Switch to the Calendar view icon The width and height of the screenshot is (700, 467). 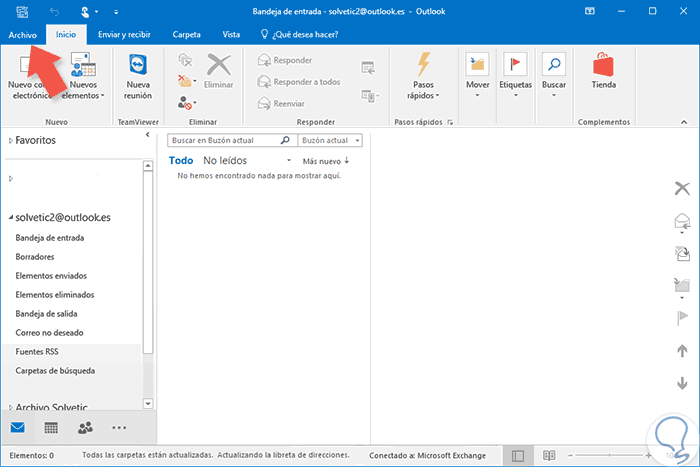pyautogui.click(x=51, y=428)
